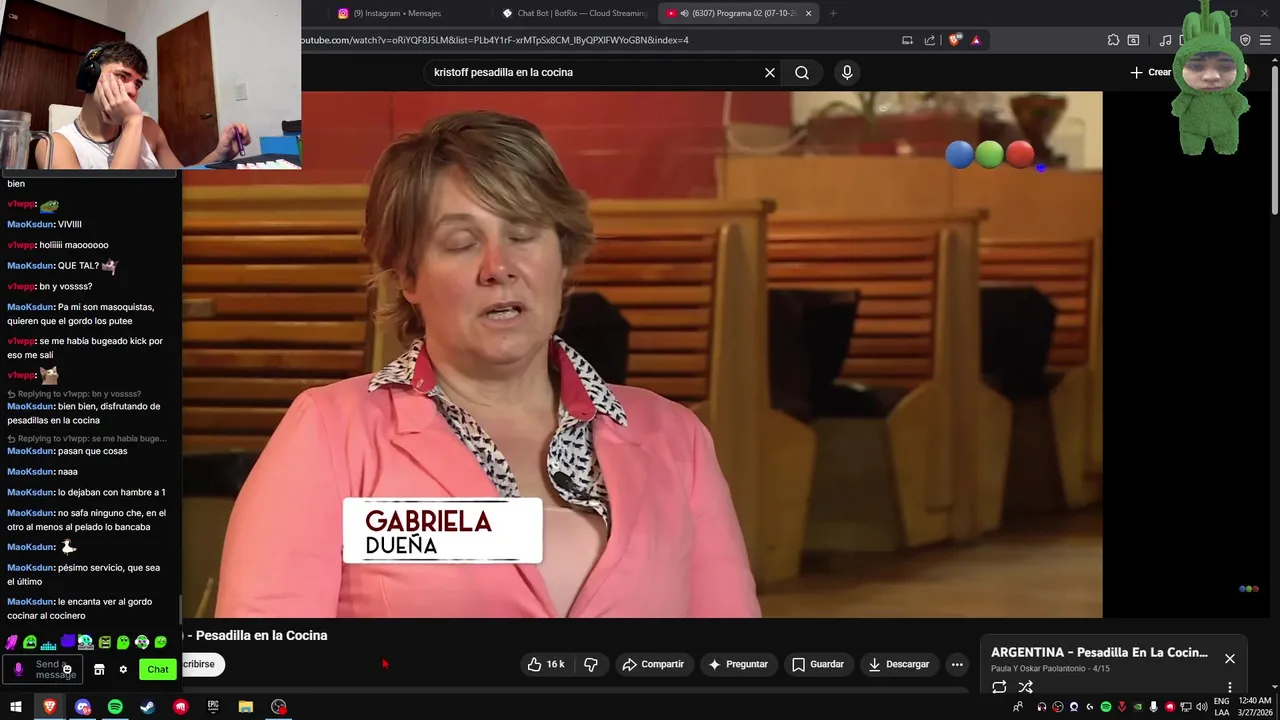Click the green Chat send button
Viewport: 1280px width, 720px height.
(158, 669)
